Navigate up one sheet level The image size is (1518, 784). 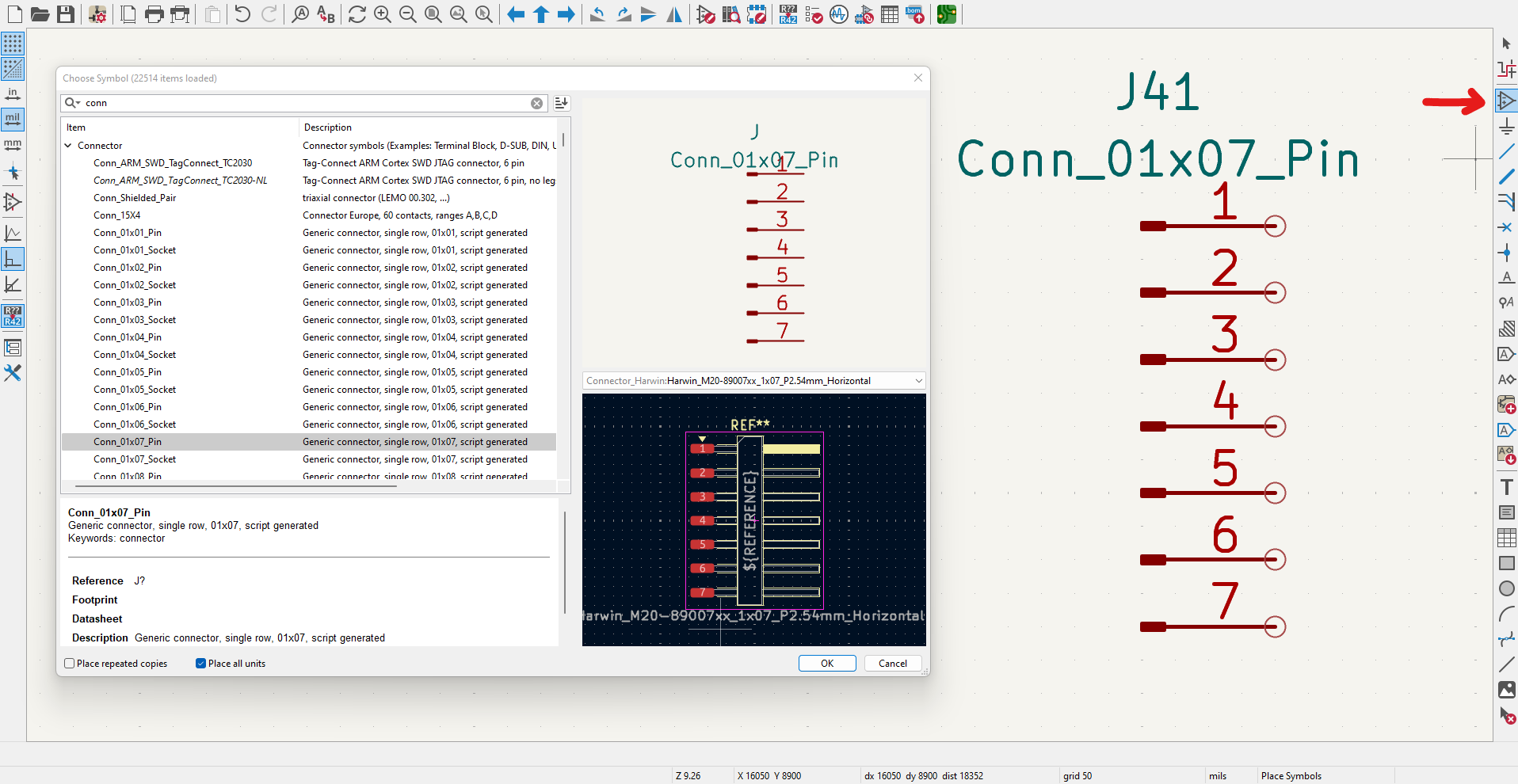click(x=541, y=14)
